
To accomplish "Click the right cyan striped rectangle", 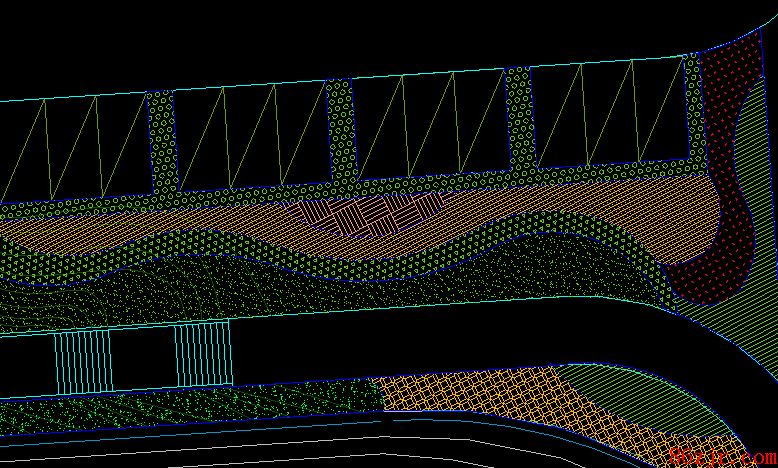I will tap(204, 355).
